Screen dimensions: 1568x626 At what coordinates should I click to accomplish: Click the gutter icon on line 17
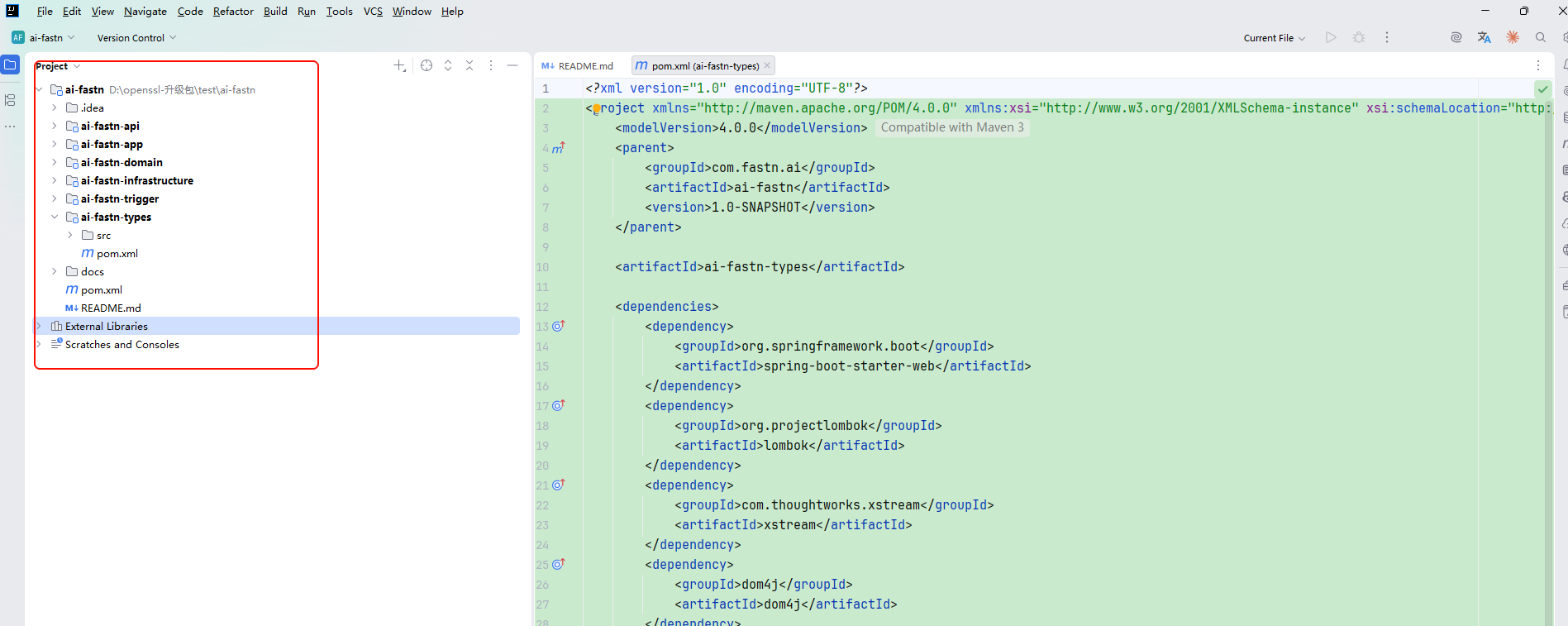tap(558, 405)
